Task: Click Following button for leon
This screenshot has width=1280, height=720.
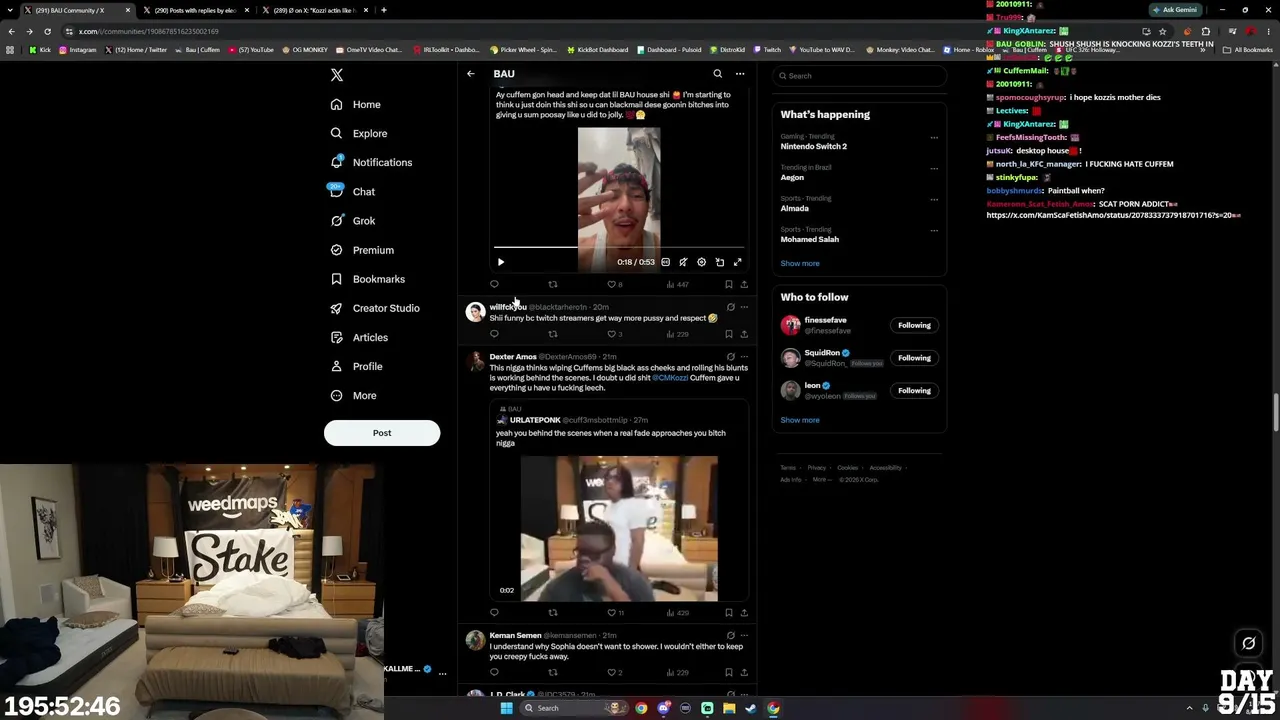Action: pyautogui.click(x=914, y=391)
